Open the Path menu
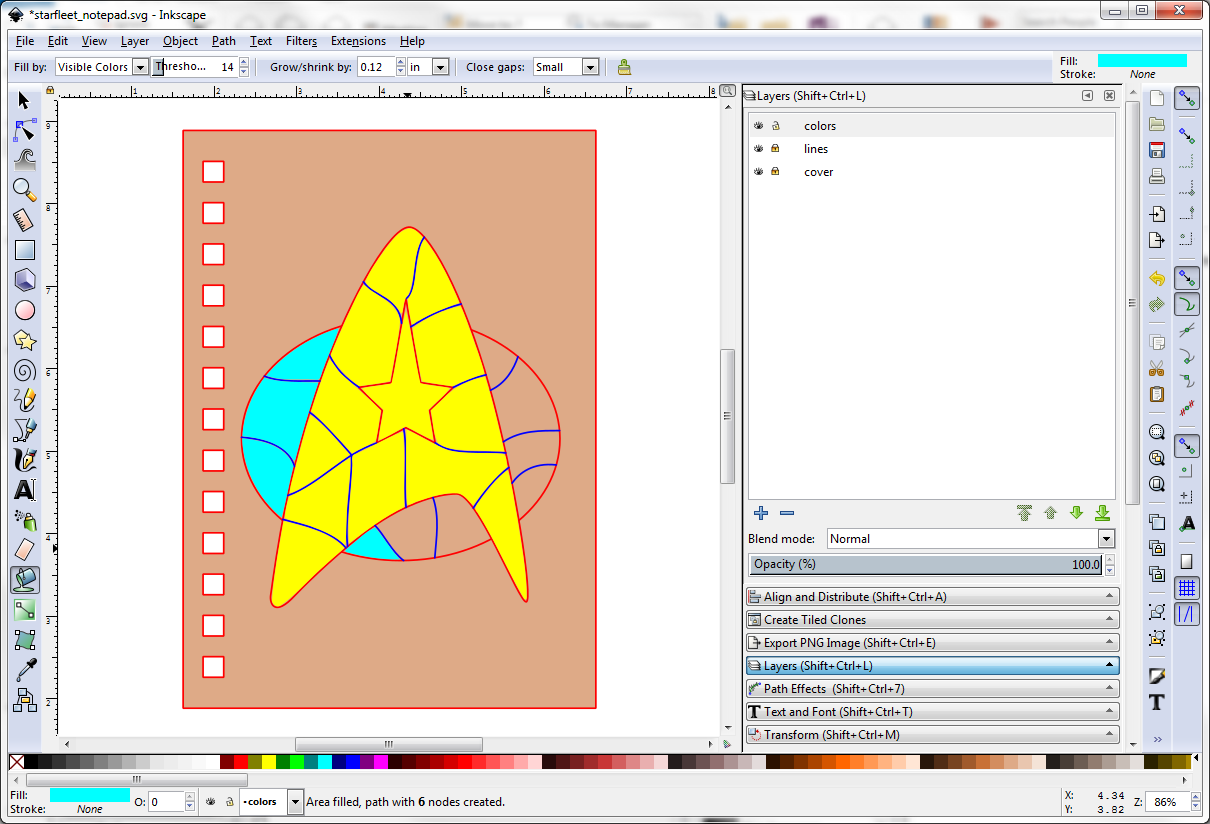Screen dimensions: 1210x824 (x=224, y=41)
